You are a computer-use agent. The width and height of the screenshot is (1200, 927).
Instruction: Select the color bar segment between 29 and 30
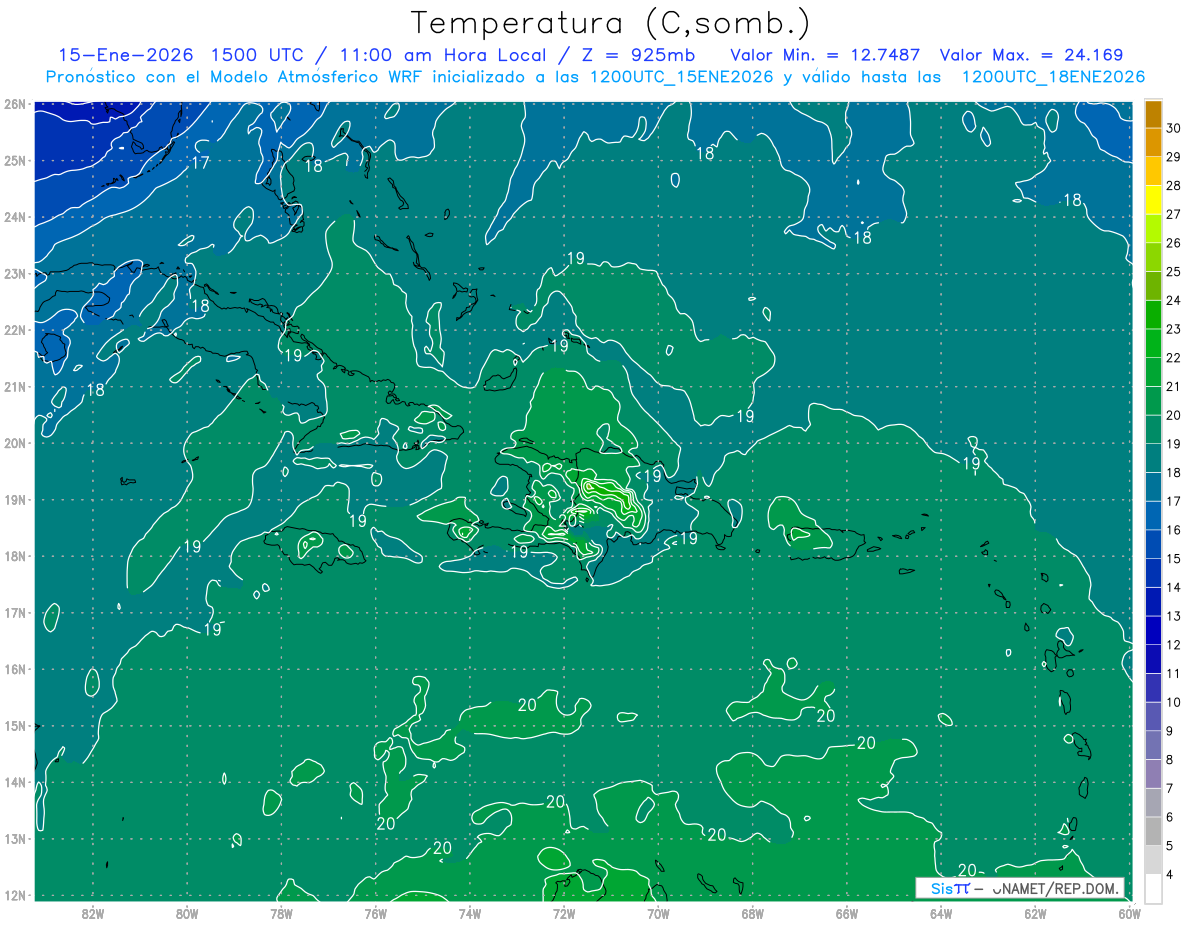coord(1153,142)
